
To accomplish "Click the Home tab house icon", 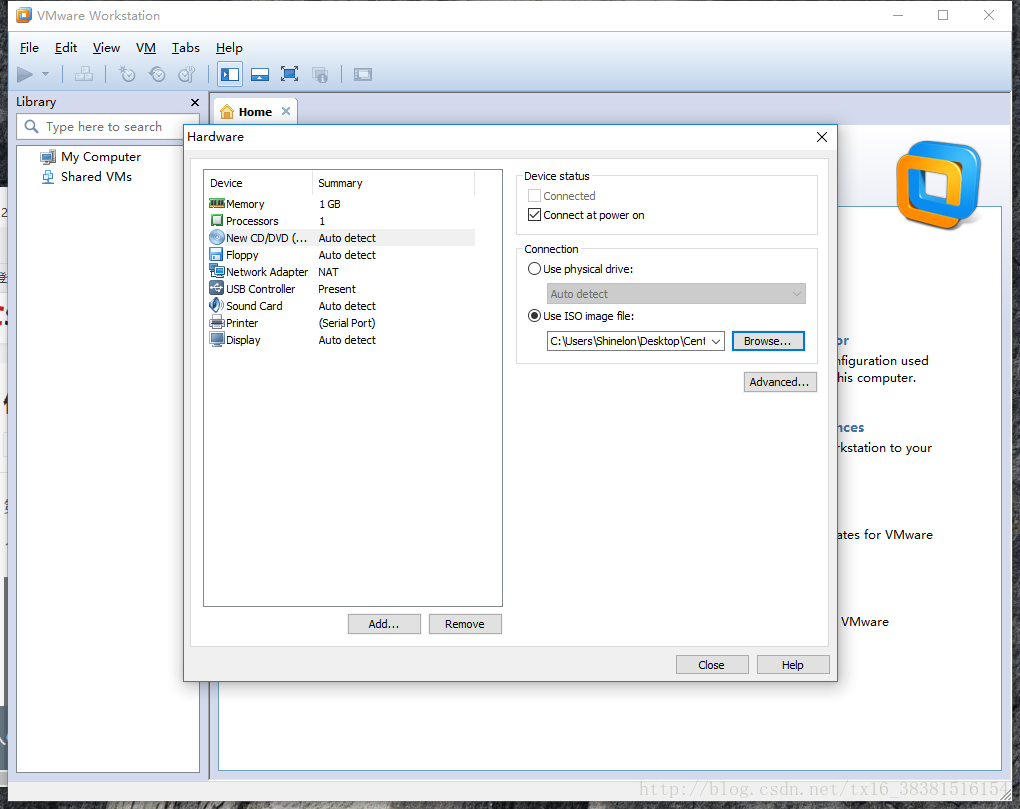I will 226,112.
